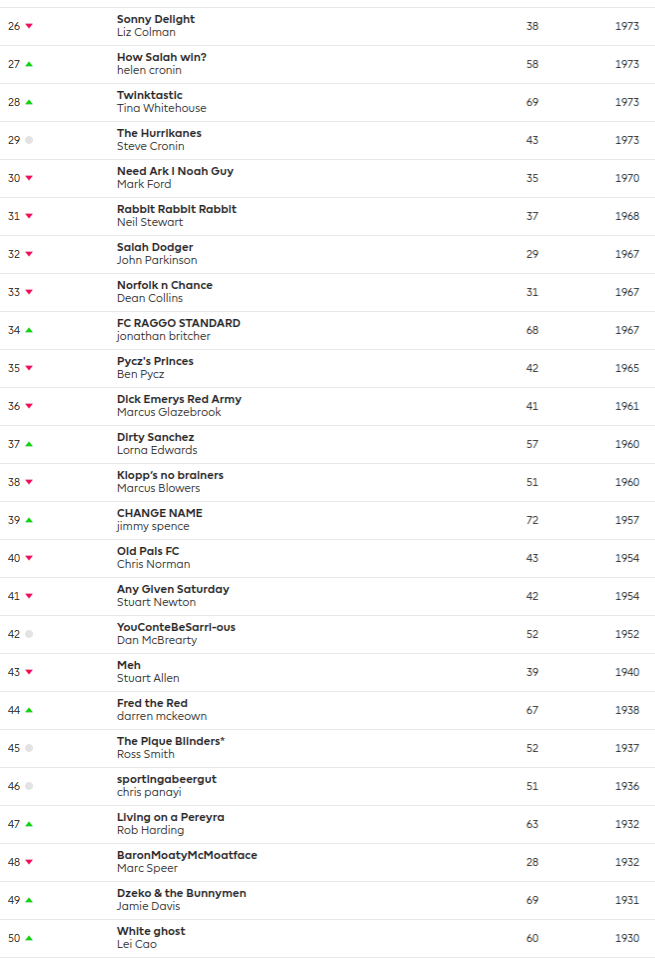Click the red down arrow at rank 36
The width and height of the screenshot is (655, 969).
click(29, 406)
